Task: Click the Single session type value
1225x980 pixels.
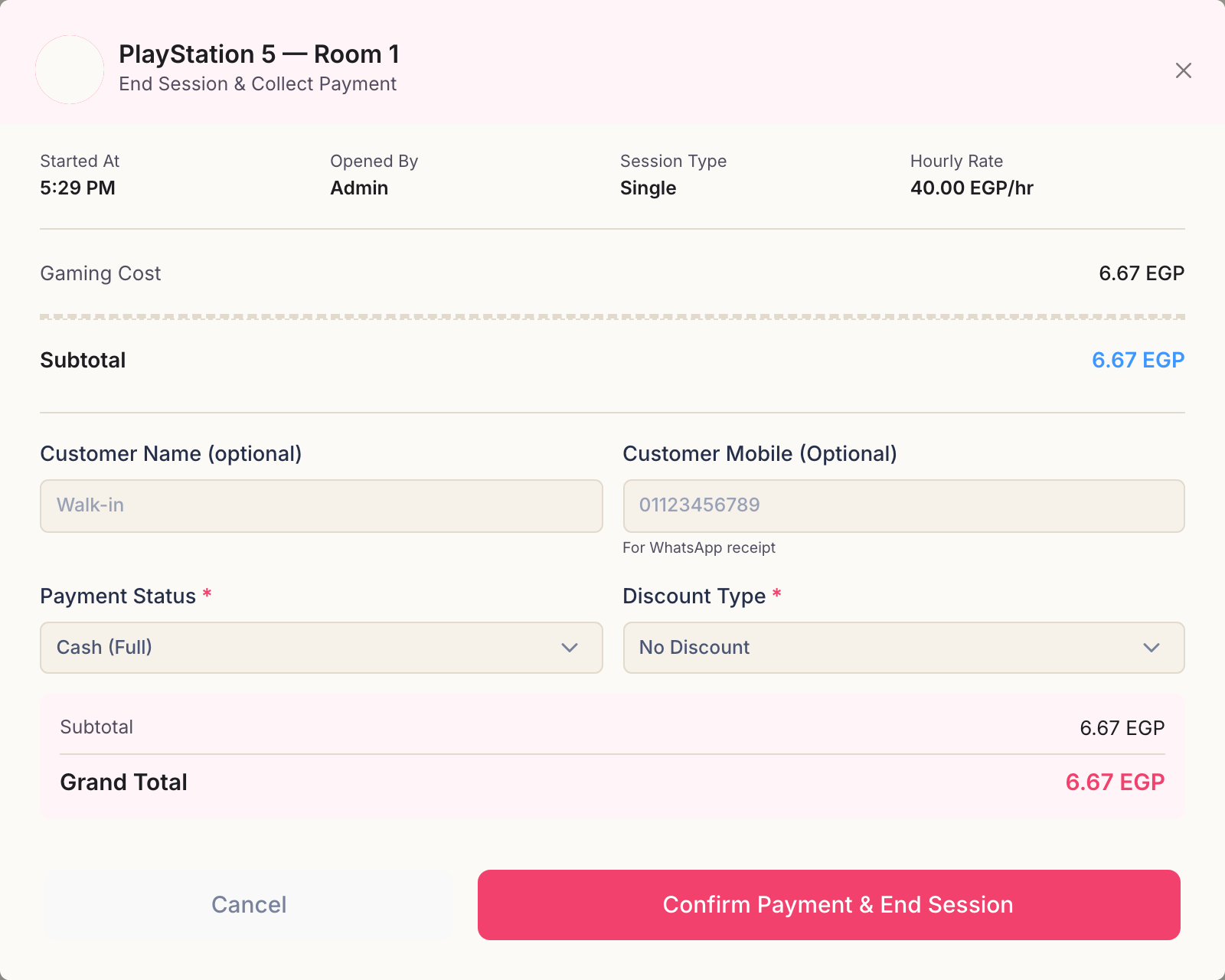Action: tap(648, 188)
